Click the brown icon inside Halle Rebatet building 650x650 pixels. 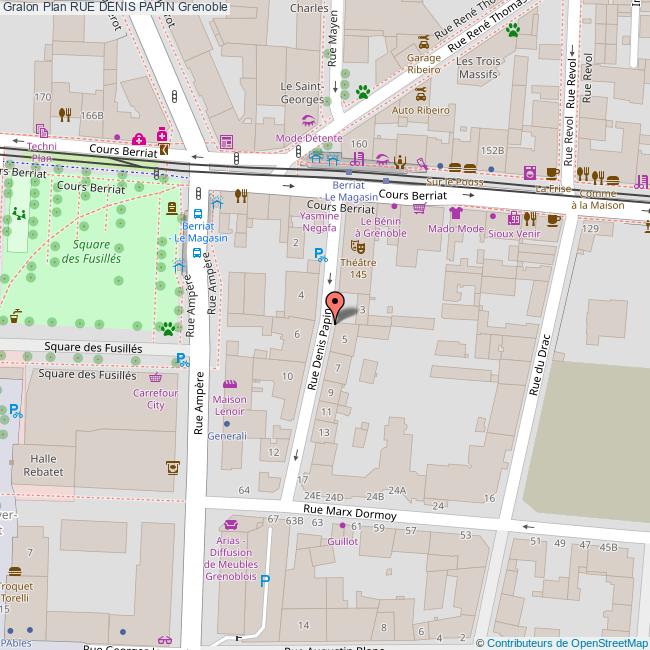pyautogui.click(x=173, y=467)
